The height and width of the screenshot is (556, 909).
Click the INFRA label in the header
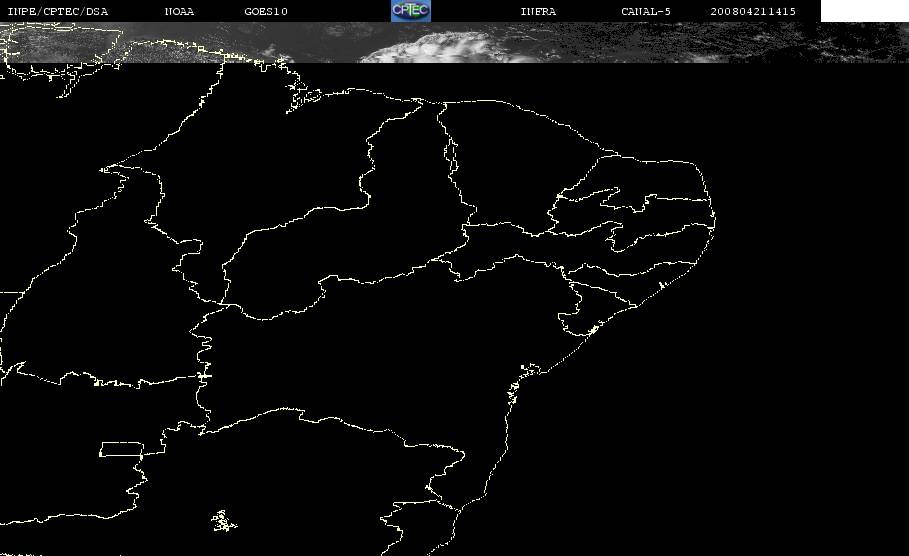[538, 12]
